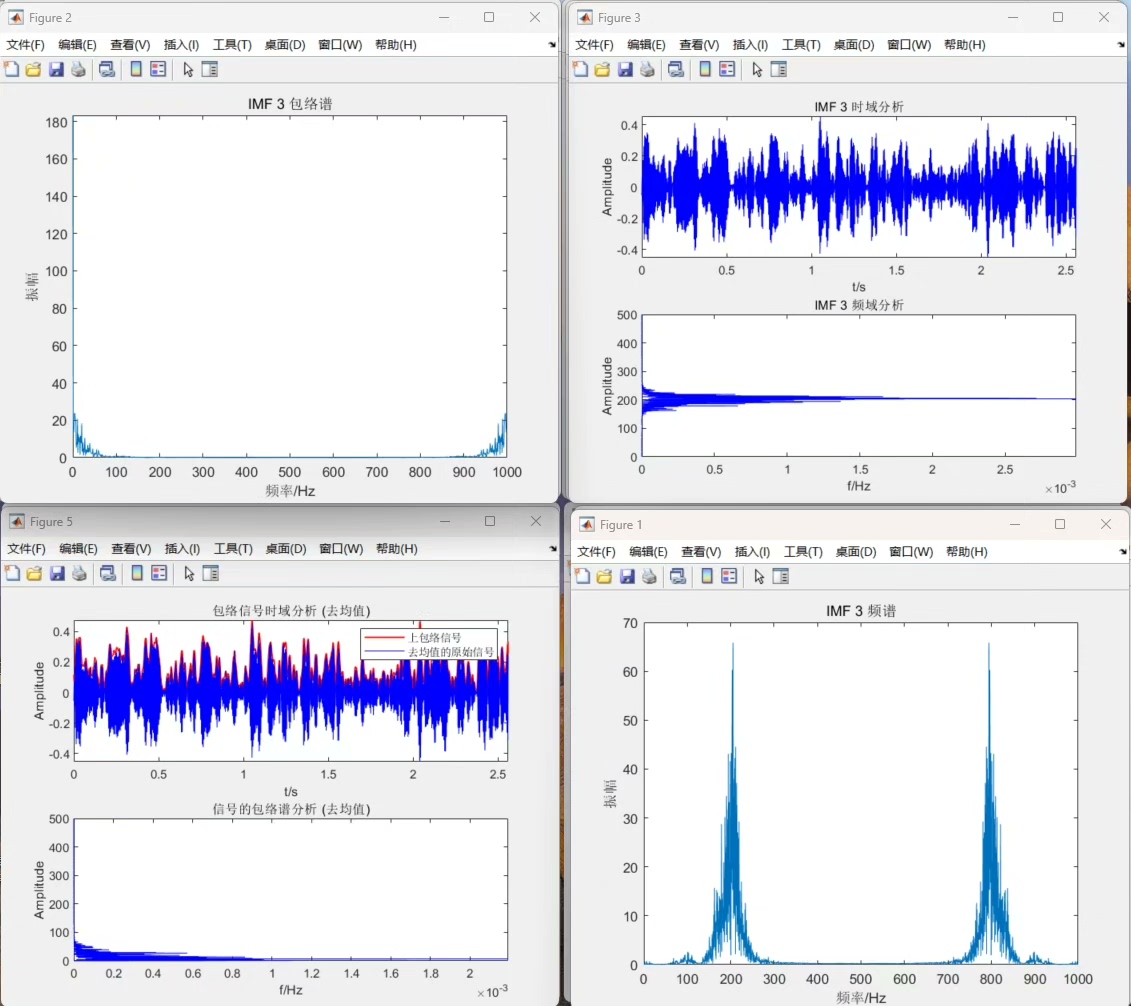Image resolution: width=1131 pixels, height=1006 pixels.
Task: Enable plot edit mode in Figure 2
Action: tap(188, 69)
